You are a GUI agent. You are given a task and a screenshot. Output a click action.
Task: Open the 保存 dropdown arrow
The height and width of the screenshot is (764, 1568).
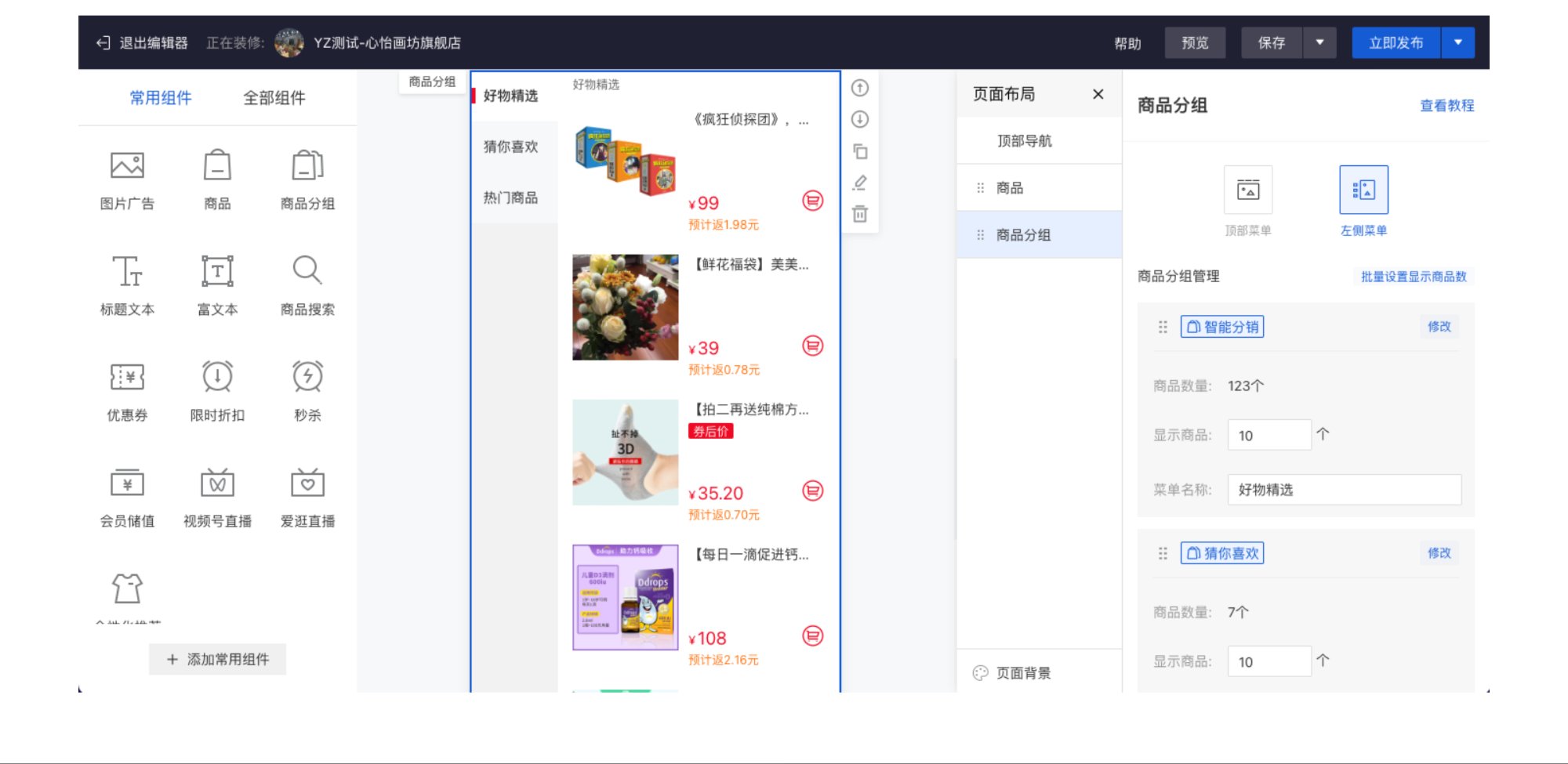pyautogui.click(x=1321, y=43)
